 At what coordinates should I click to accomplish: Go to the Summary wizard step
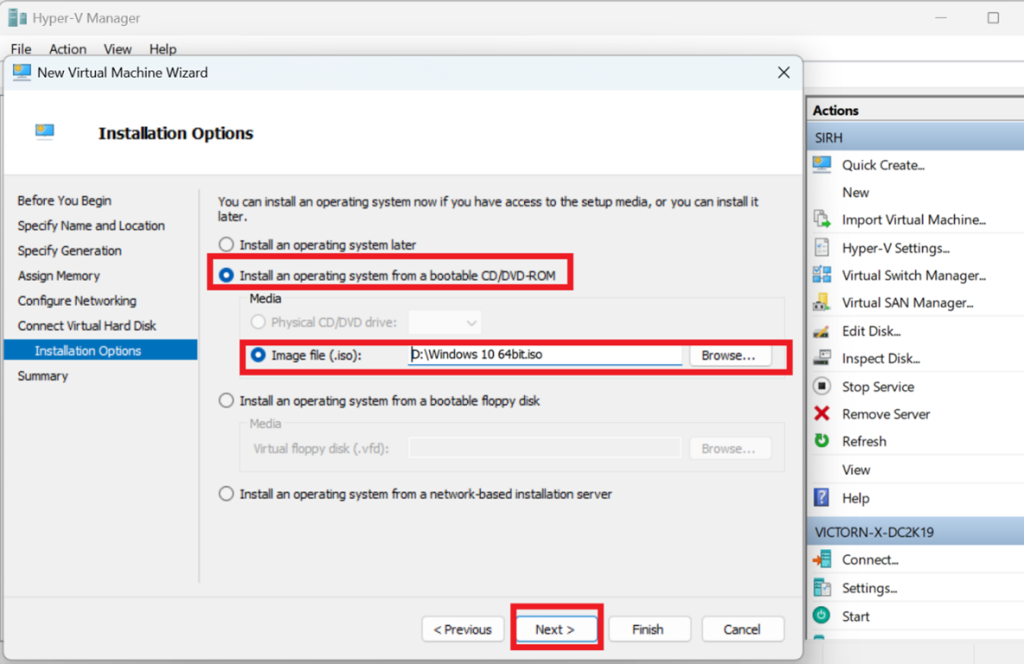click(43, 376)
